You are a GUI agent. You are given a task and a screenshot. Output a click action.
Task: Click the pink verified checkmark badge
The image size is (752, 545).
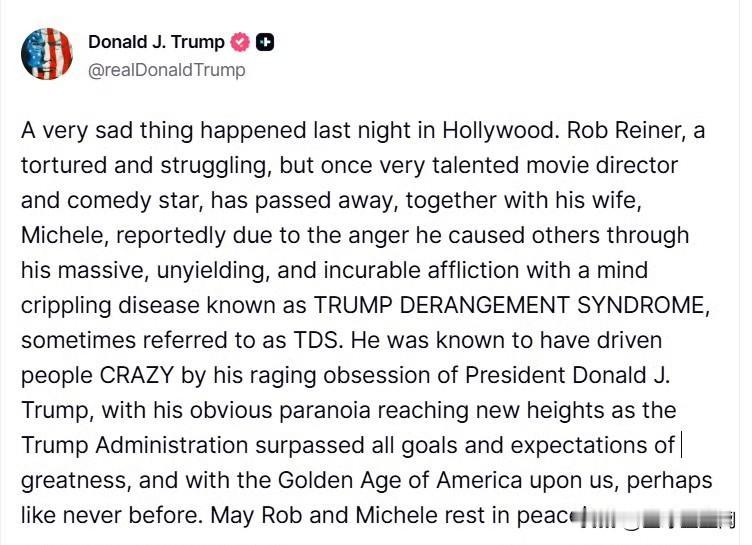[x=240, y=42]
